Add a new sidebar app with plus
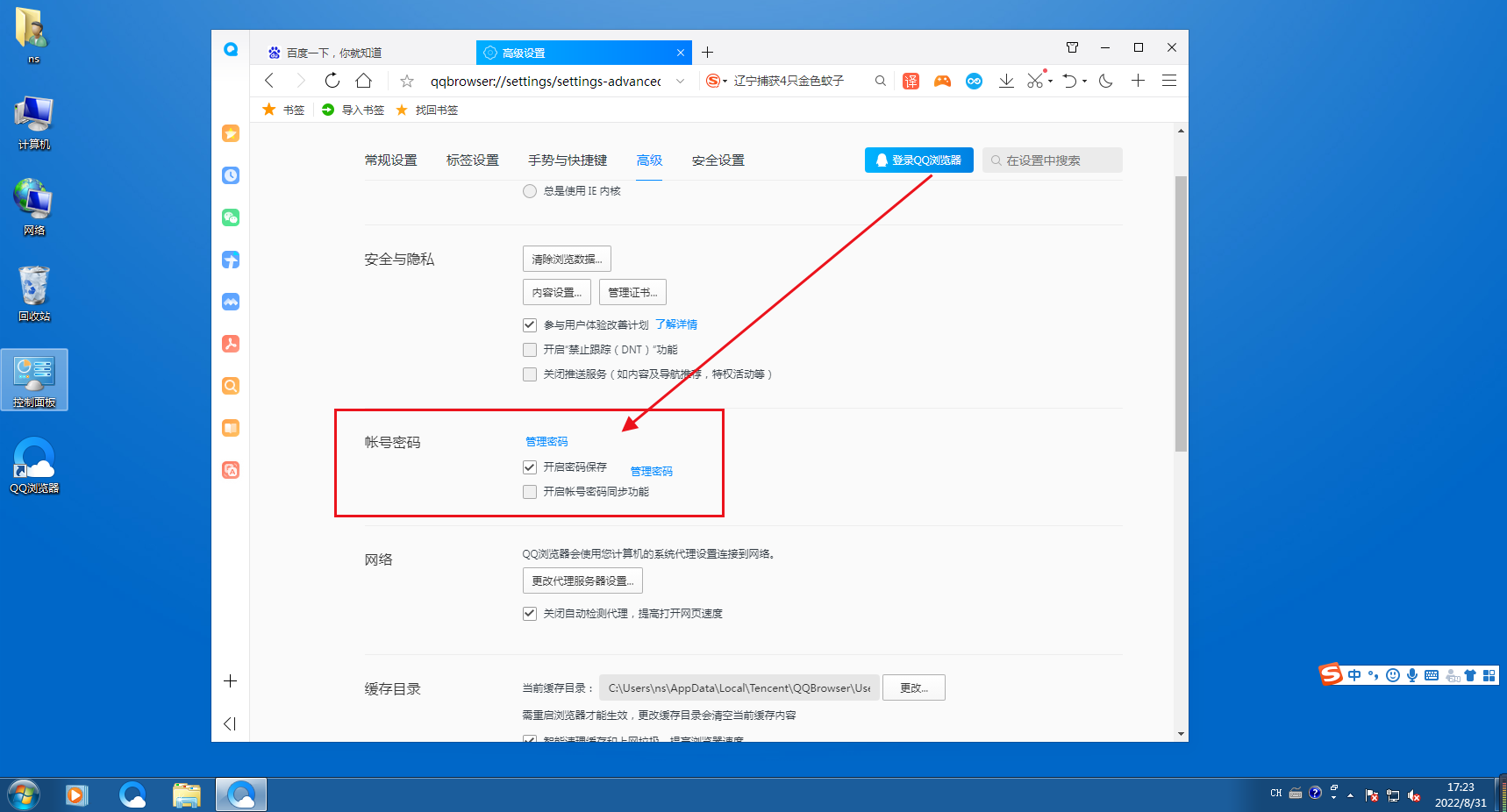Viewport: 1507px width, 812px height. pos(230,681)
